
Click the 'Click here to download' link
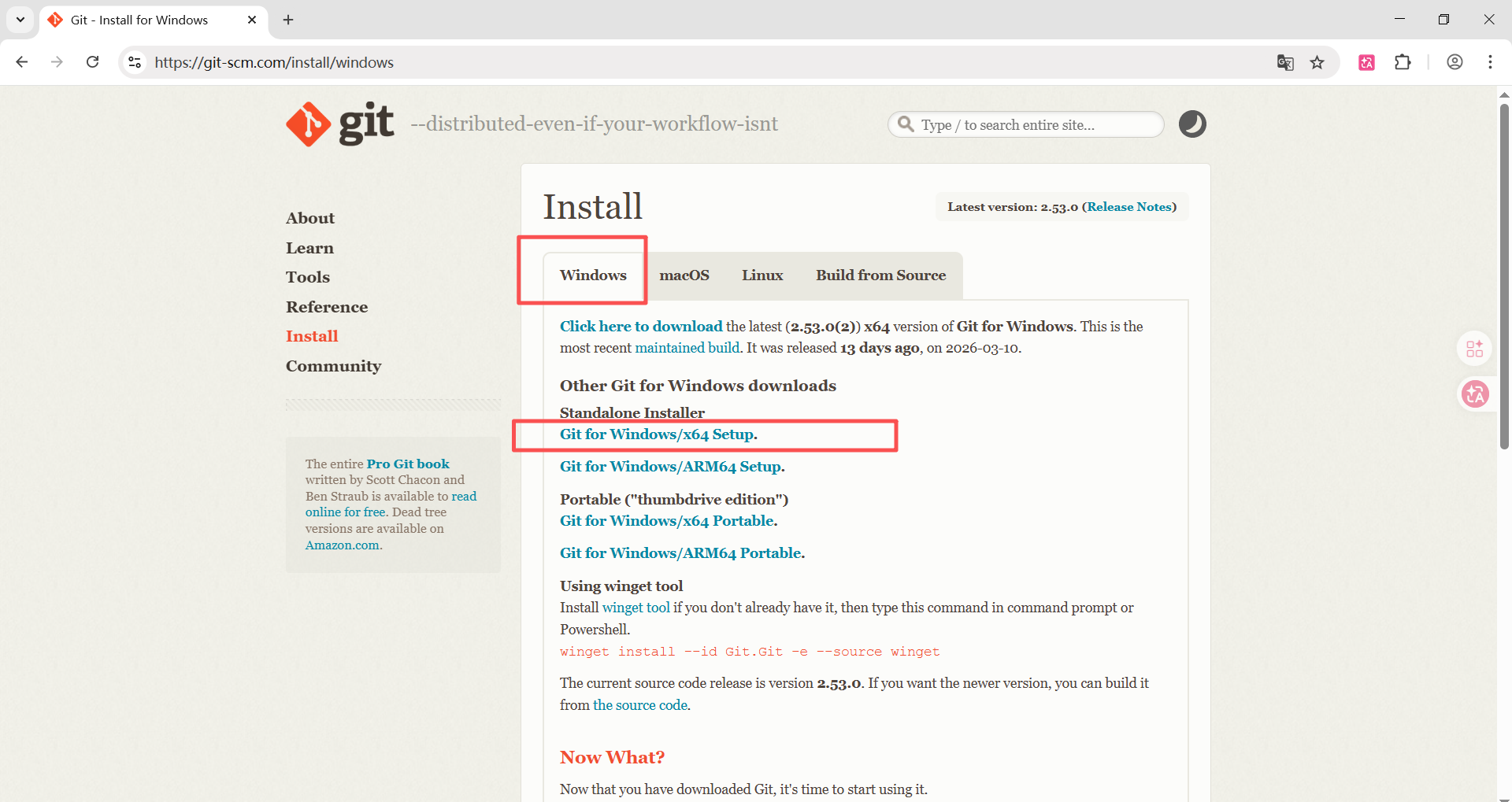(640, 327)
